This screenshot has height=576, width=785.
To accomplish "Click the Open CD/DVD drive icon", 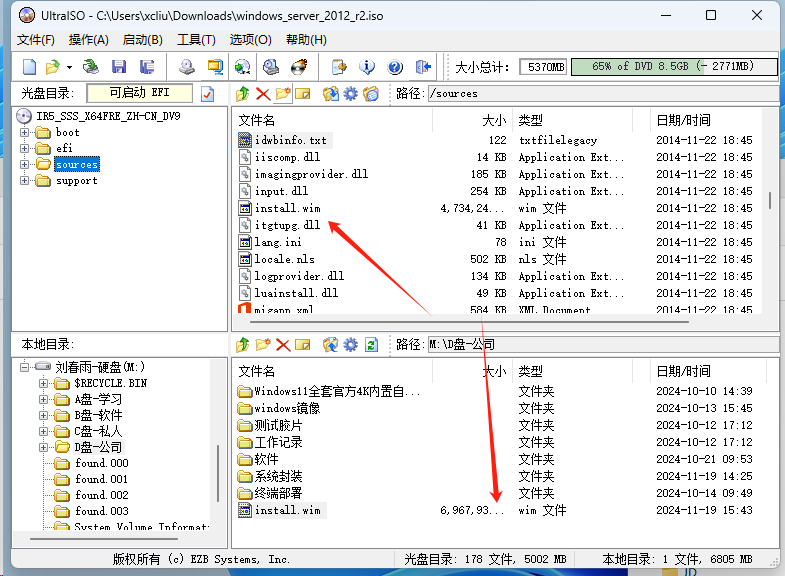I will coord(91,67).
